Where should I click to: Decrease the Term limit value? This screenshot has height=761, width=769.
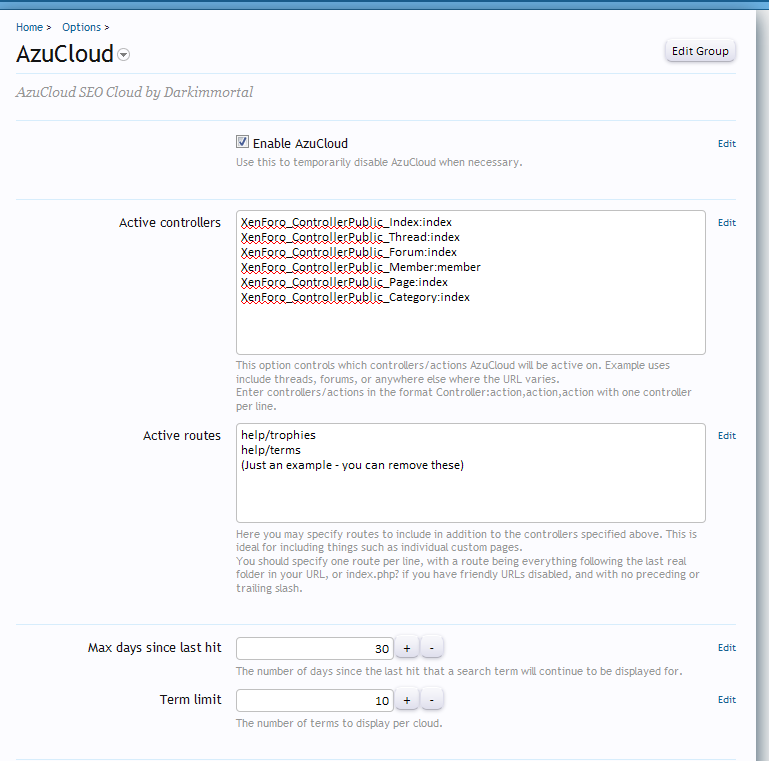coord(432,700)
